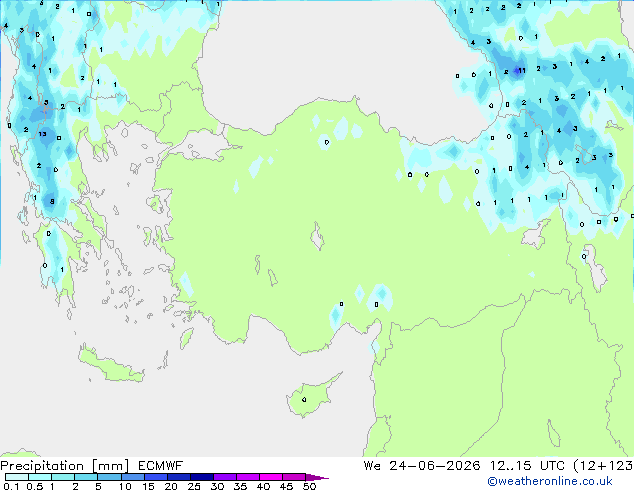Select the 20–25 mm legend color swatch
This screenshot has height=490, width=634.
coord(178,477)
